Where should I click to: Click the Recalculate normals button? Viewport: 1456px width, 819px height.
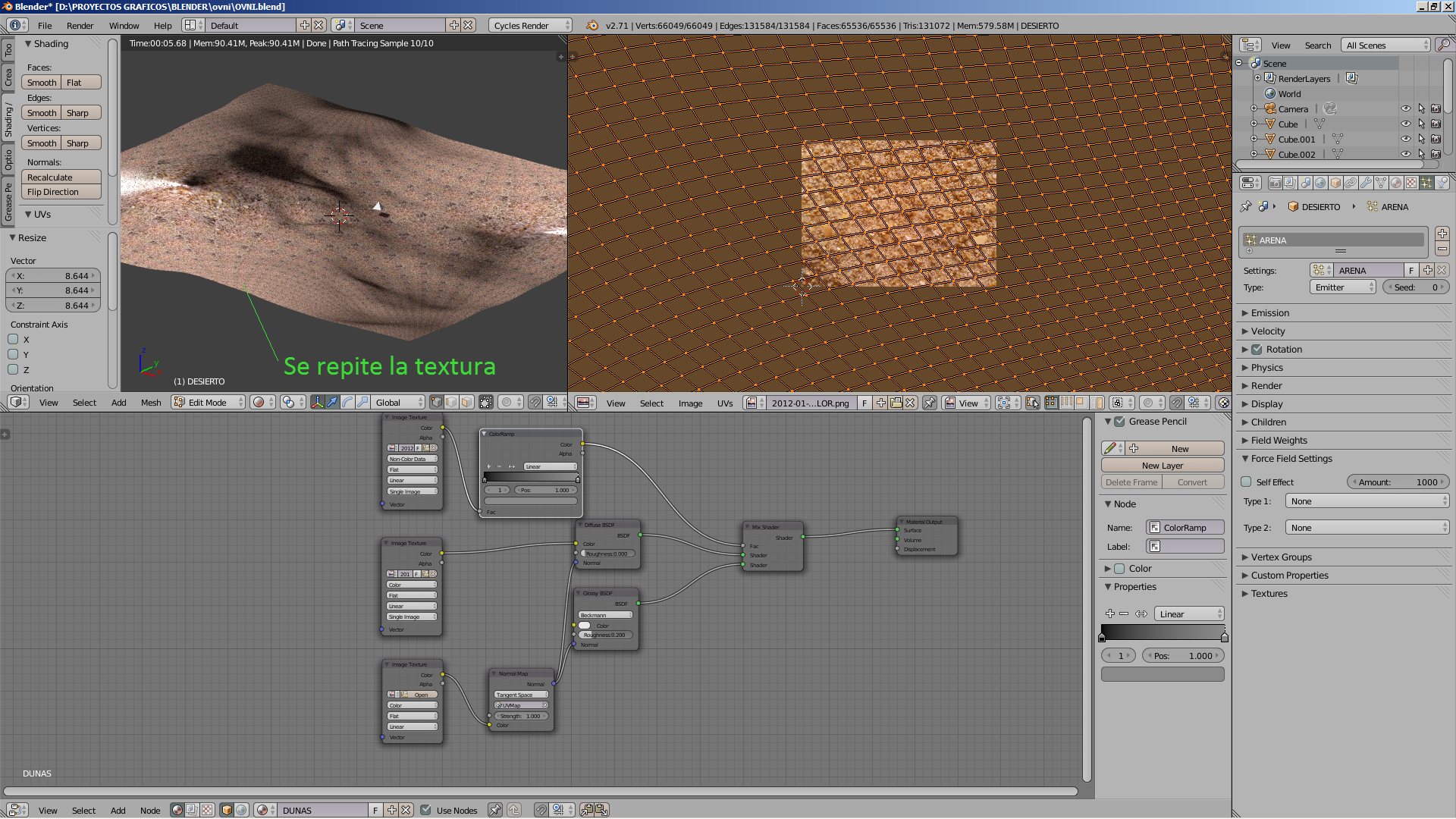pyautogui.click(x=61, y=177)
